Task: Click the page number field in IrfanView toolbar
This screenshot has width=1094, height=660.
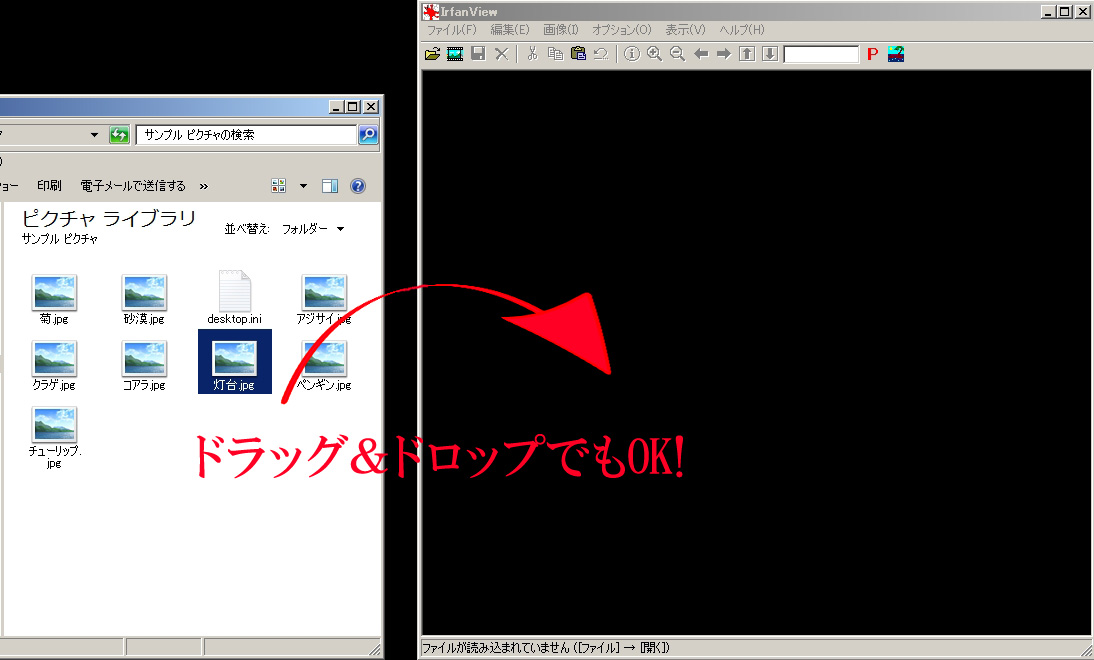Action: click(x=821, y=54)
